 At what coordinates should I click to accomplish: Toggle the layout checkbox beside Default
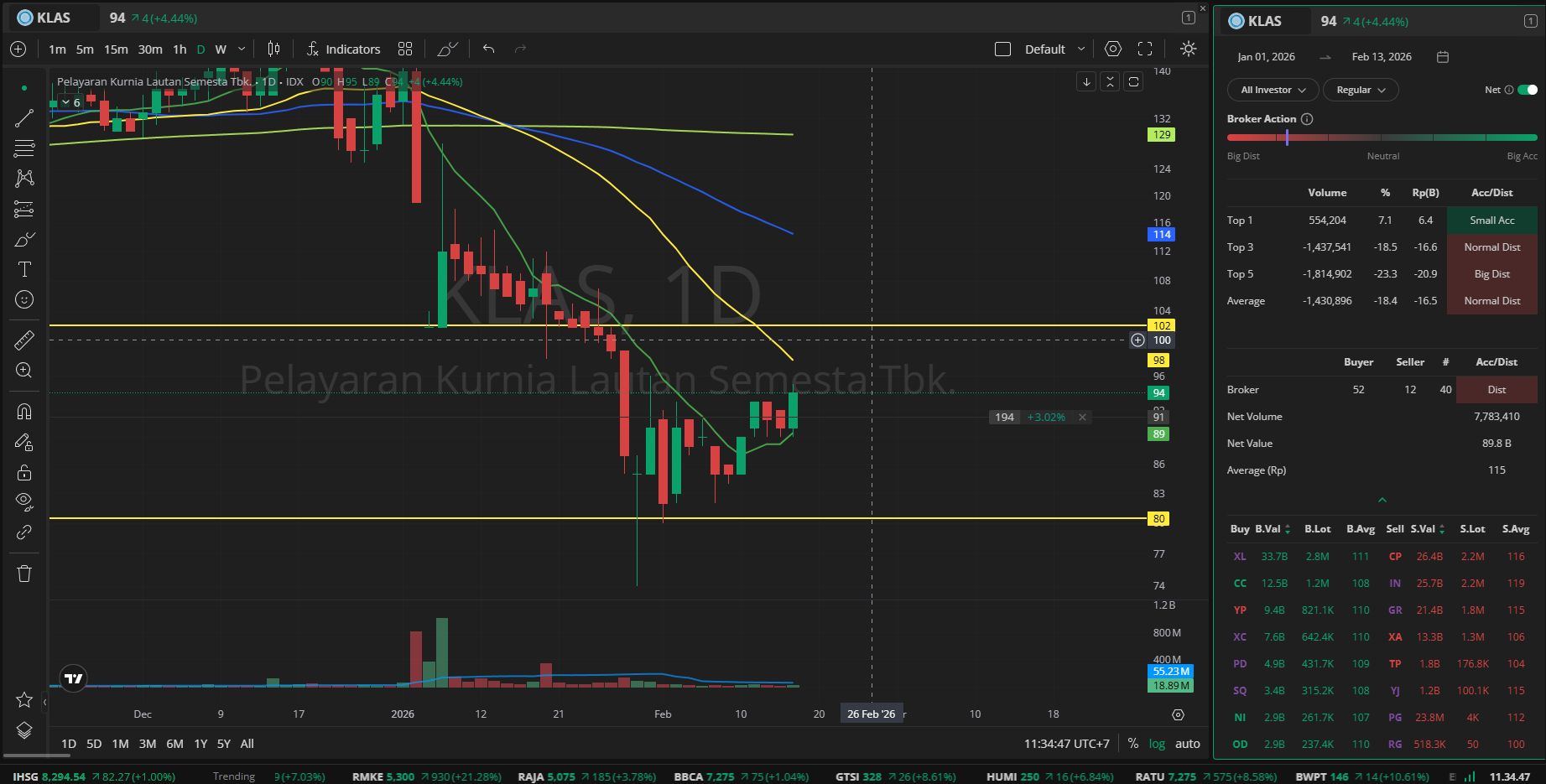pyautogui.click(x=1002, y=49)
